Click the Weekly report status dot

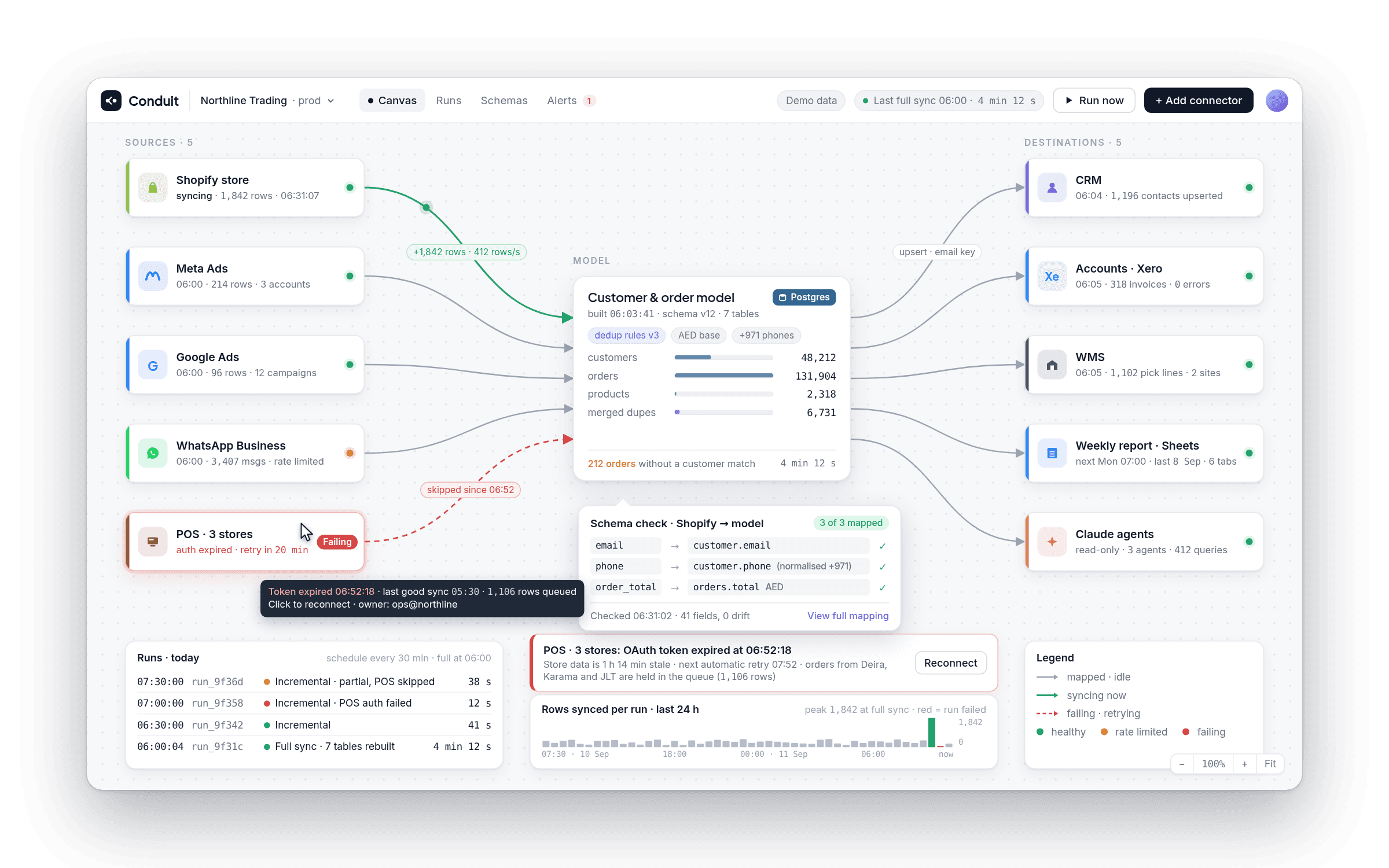coord(1249,453)
